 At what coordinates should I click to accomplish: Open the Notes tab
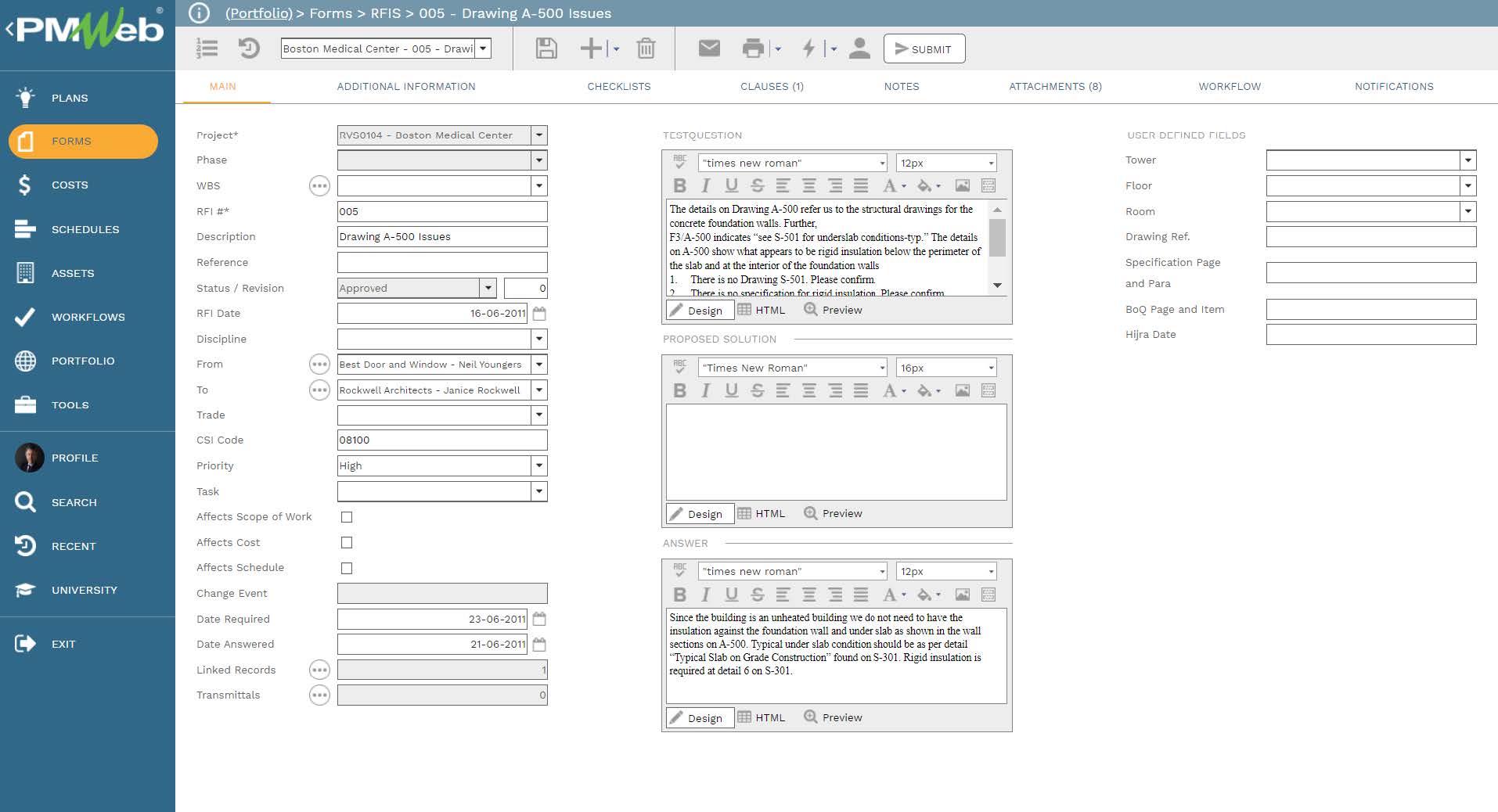point(902,87)
